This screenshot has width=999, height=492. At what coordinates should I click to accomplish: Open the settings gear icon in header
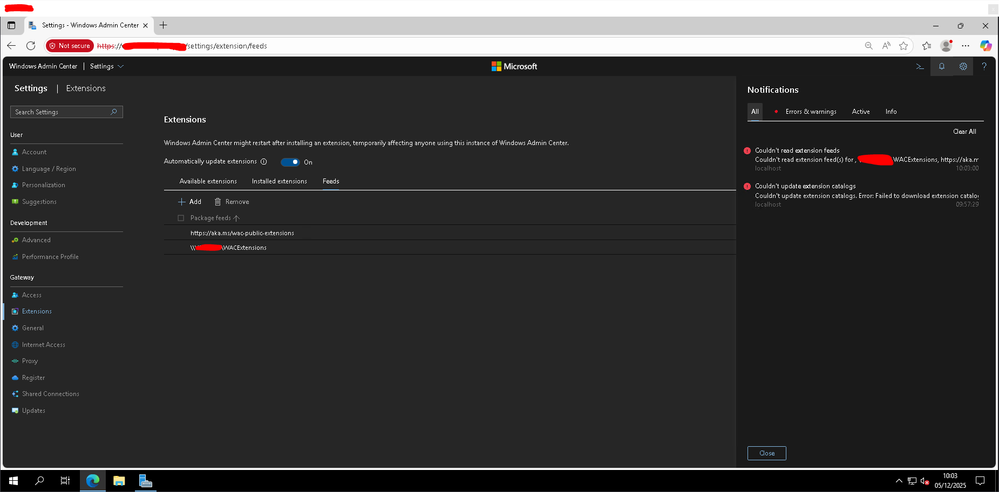tap(963, 66)
